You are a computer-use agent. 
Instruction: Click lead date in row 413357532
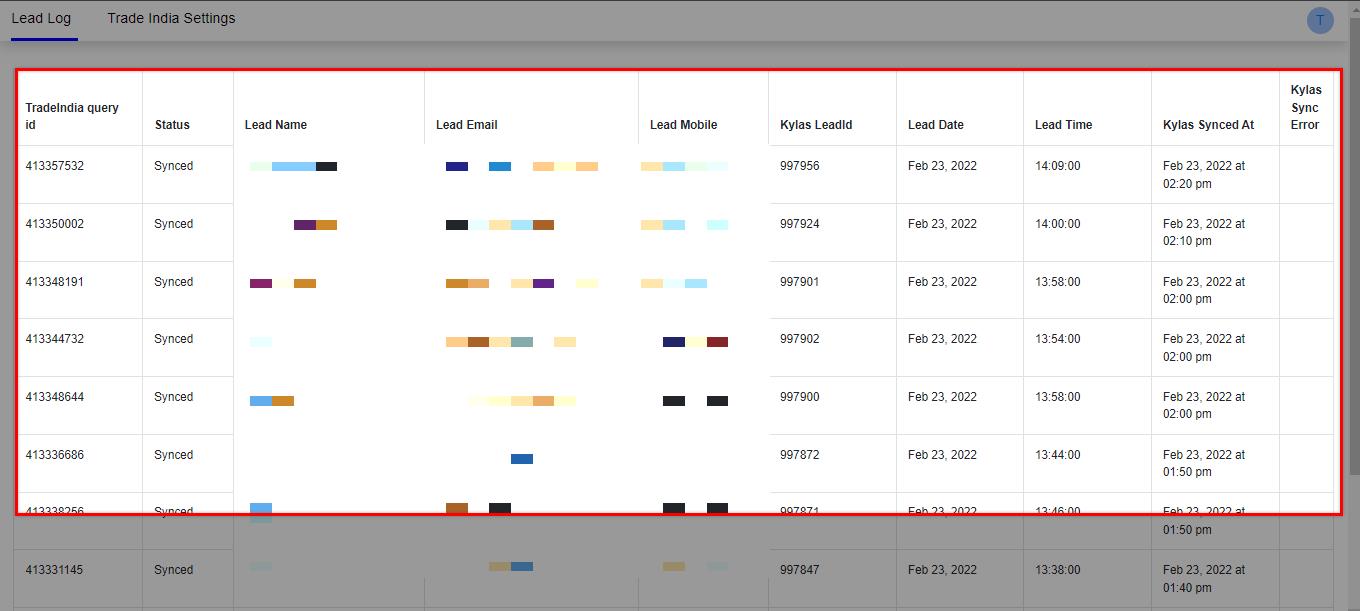[942, 166]
